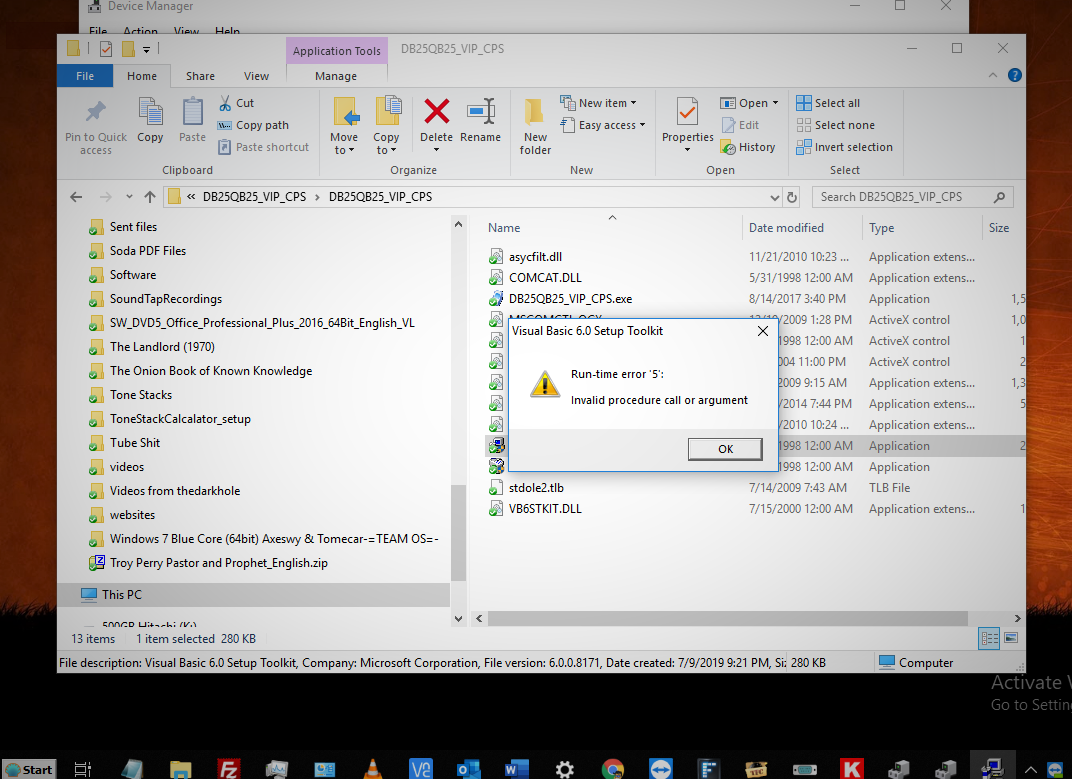Collapse the ribbon with the chevron
The height and width of the screenshot is (779, 1072).
[x=993, y=75]
